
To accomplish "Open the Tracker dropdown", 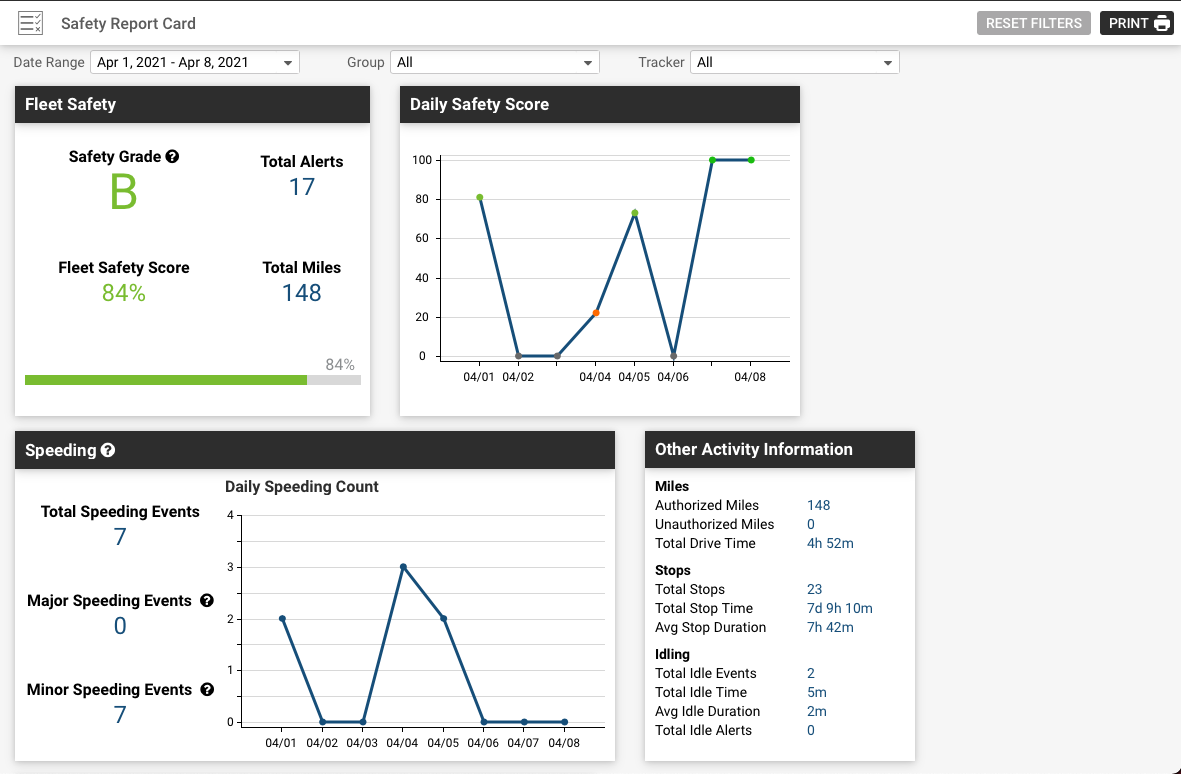I will tap(794, 61).
